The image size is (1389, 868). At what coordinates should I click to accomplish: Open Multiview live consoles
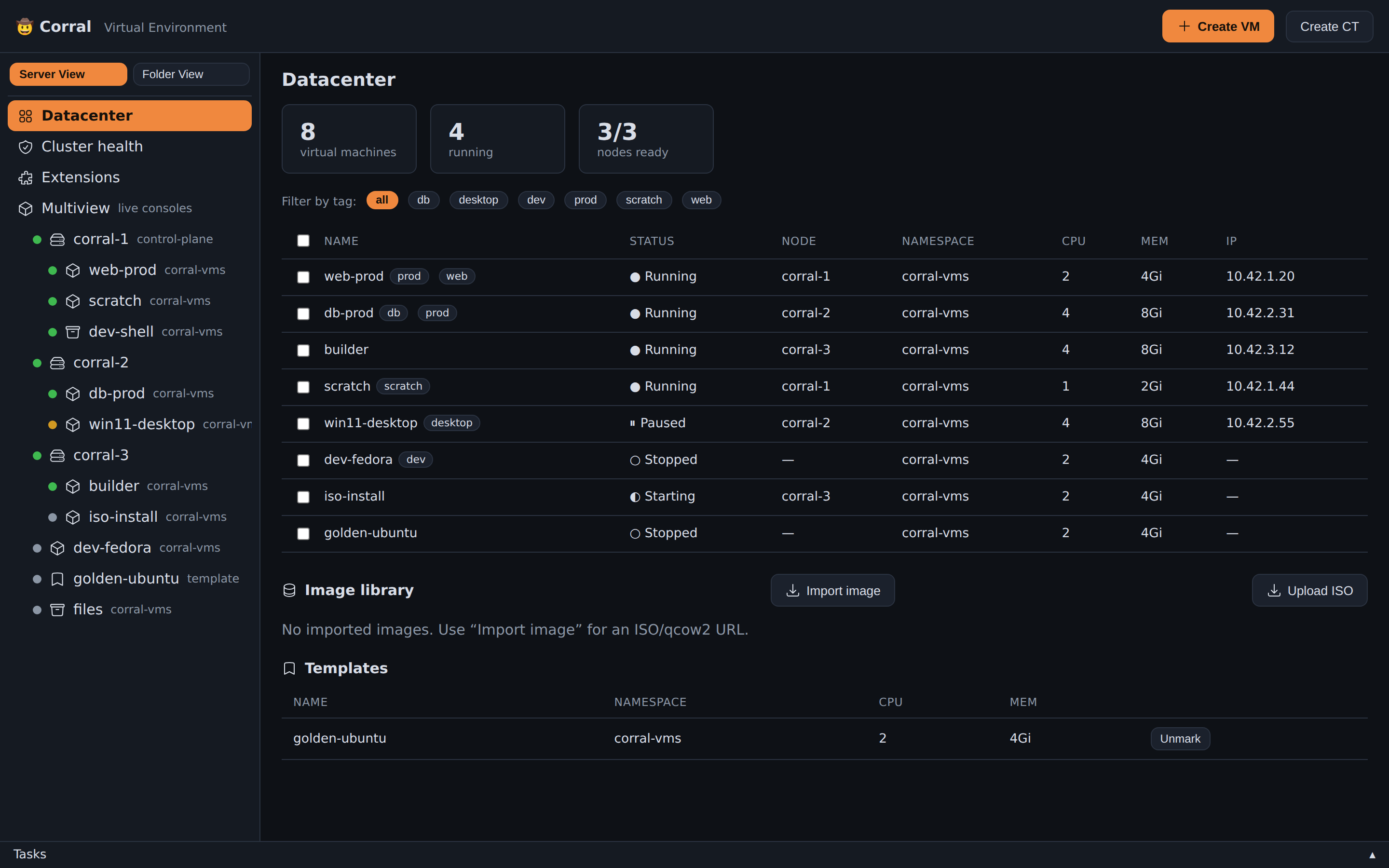coord(130,208)
